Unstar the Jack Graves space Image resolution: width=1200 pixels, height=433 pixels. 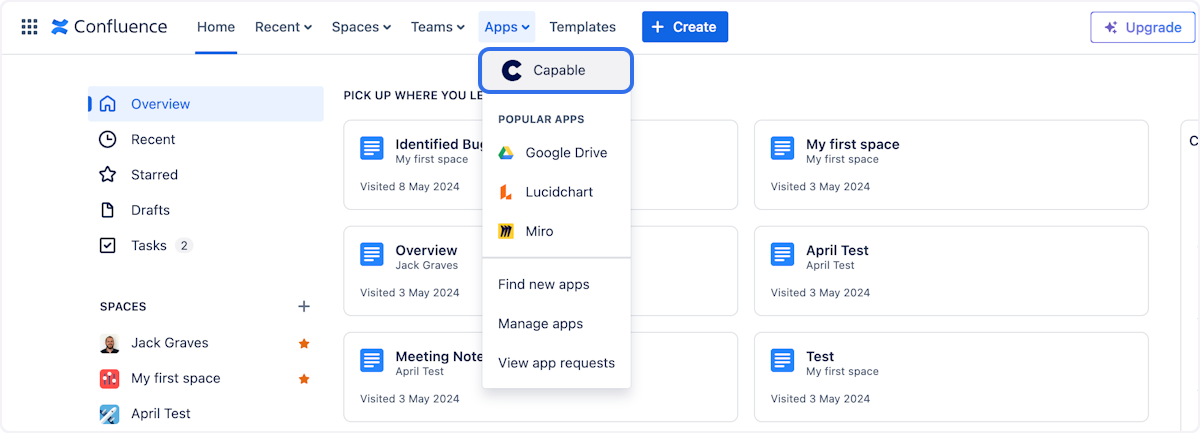[x=304, y=343]
